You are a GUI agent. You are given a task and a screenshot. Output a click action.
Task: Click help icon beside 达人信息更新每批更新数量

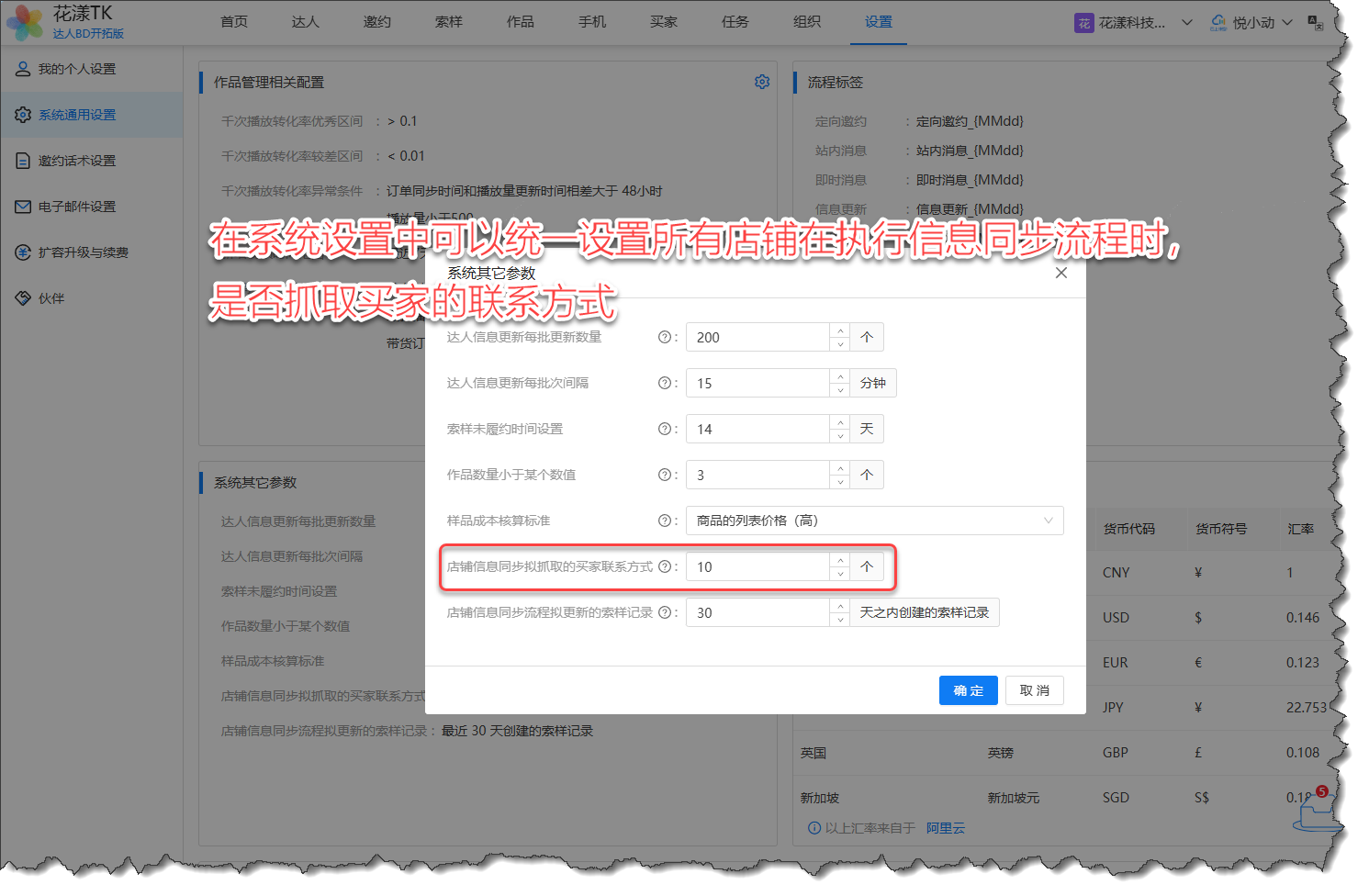pos(664,337)
